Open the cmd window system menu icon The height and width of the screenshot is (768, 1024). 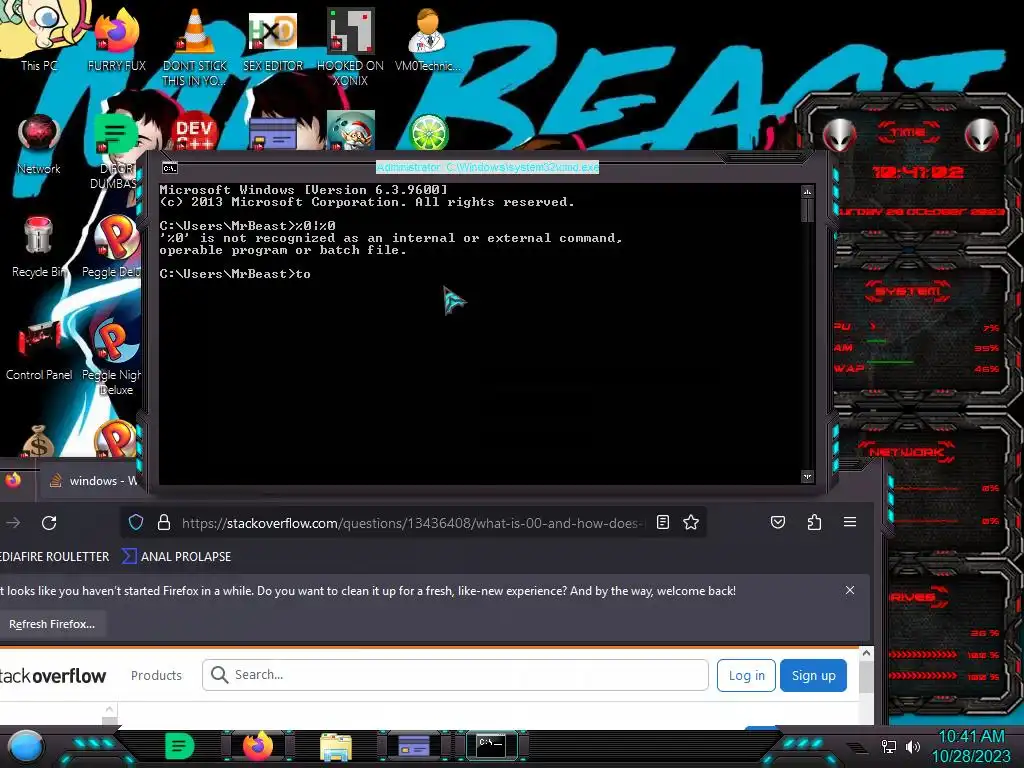pyautogui.click(x=170, y=168)
